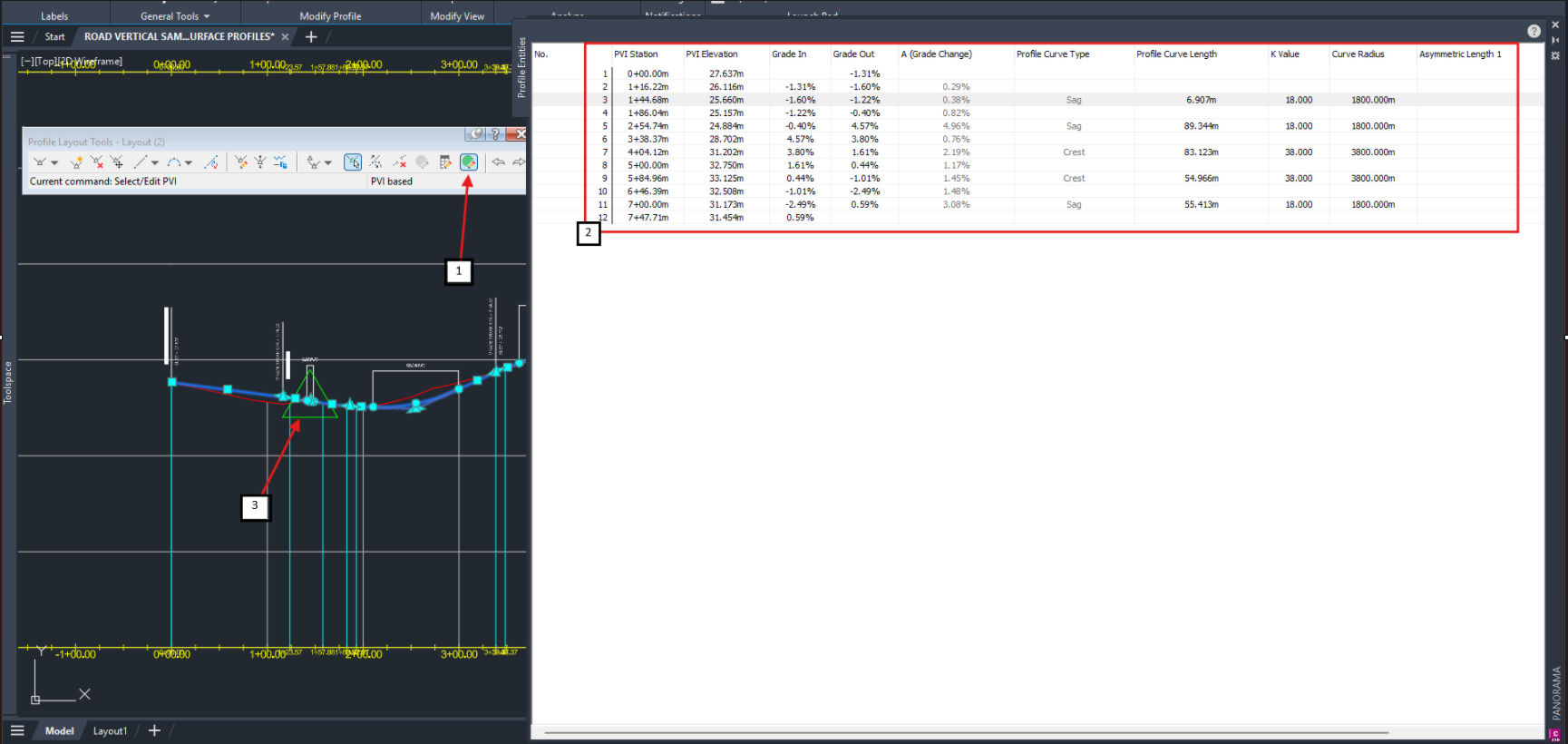
Task: Click the Insert PVI tool icon
Action: (x=76, y=162)
